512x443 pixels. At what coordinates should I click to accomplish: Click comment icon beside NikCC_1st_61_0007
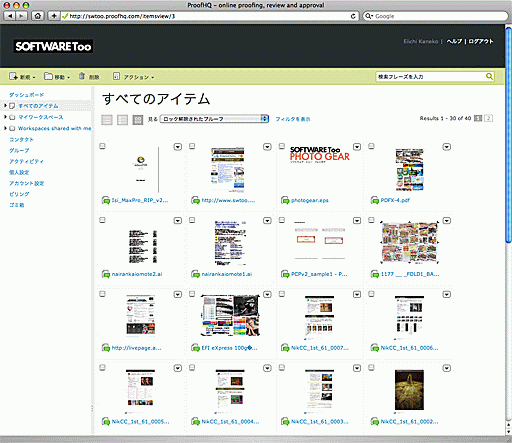tap(285, 348)
